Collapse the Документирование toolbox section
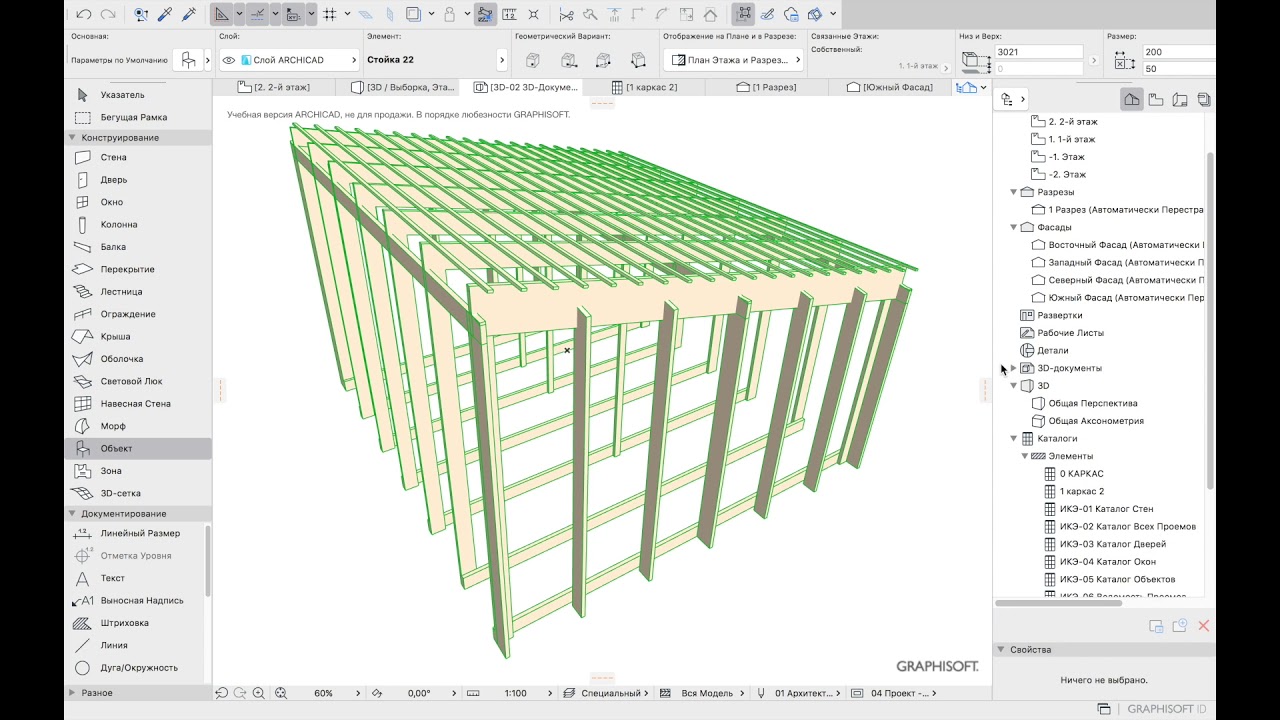This screenshot has width=1280, height=720. point(72,514)
